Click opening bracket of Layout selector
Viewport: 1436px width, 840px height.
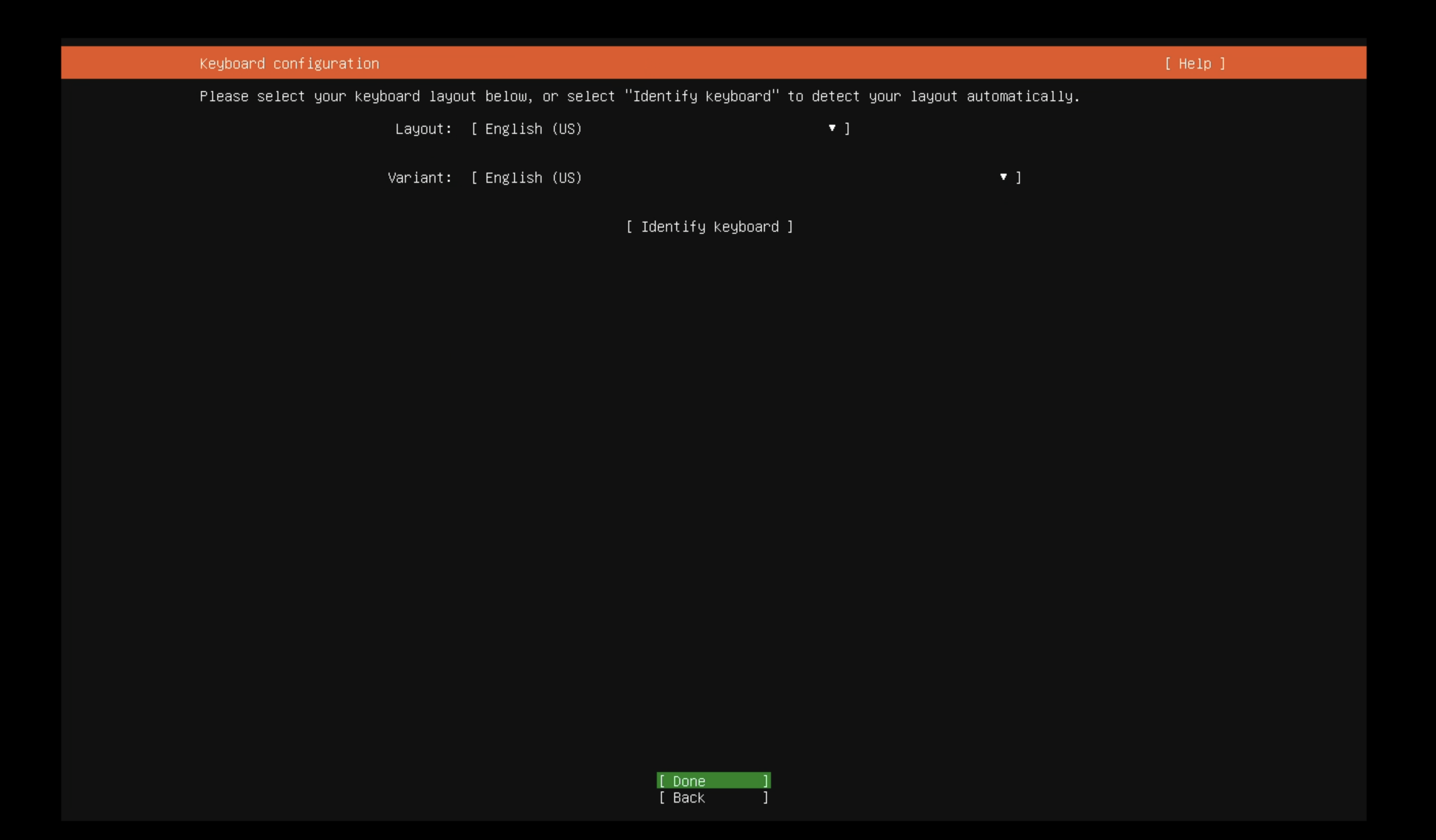coord(475,128)
